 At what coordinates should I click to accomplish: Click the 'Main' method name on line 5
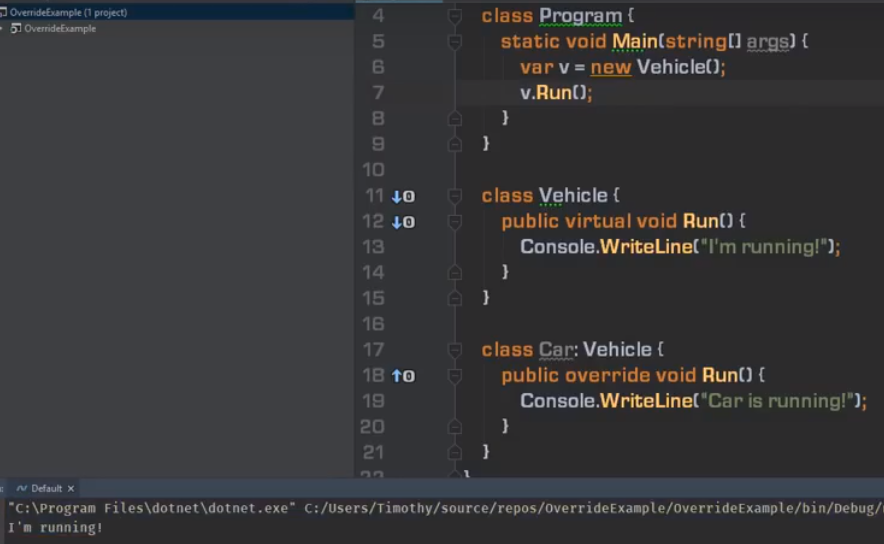tap(635, 41)
